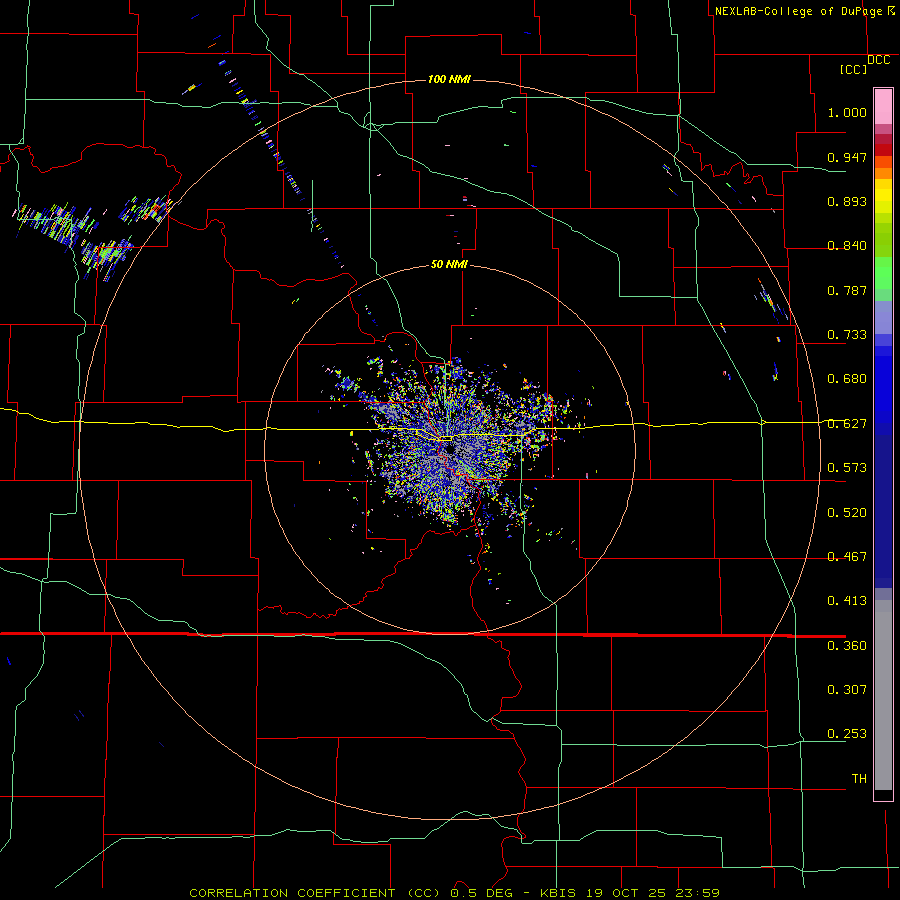Click the 0.360 color scale value
The image size is (900, 900).
[x=847, y=646]
